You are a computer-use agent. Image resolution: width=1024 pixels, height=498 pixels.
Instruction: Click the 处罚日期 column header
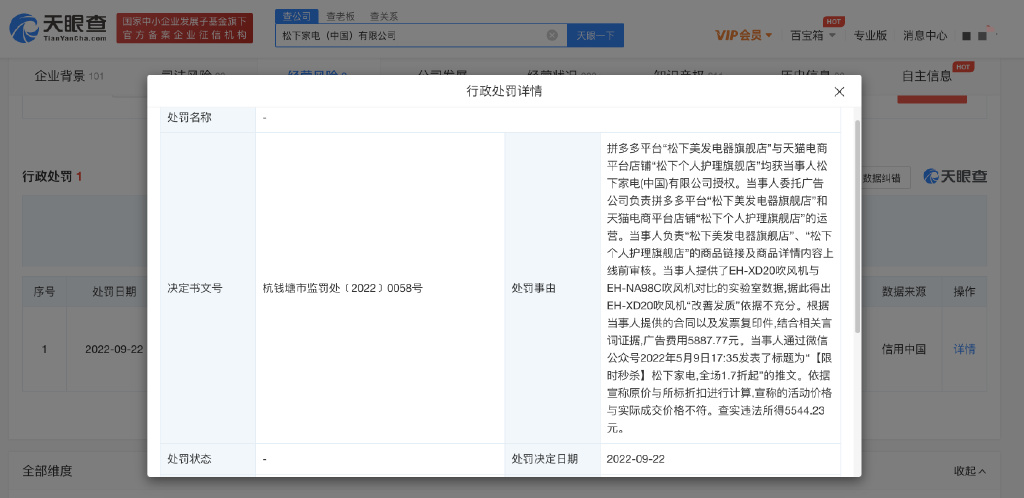point(114,292)
